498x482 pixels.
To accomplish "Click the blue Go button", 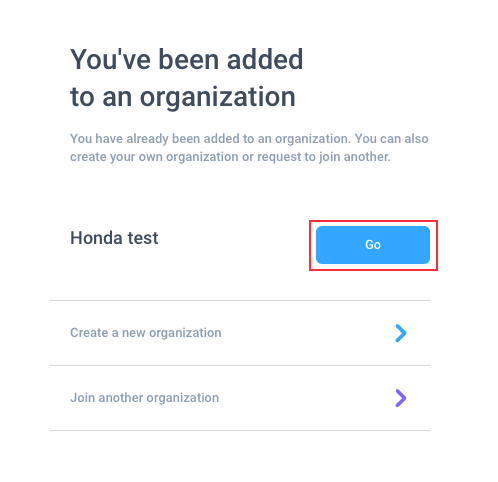I will 373,245.
